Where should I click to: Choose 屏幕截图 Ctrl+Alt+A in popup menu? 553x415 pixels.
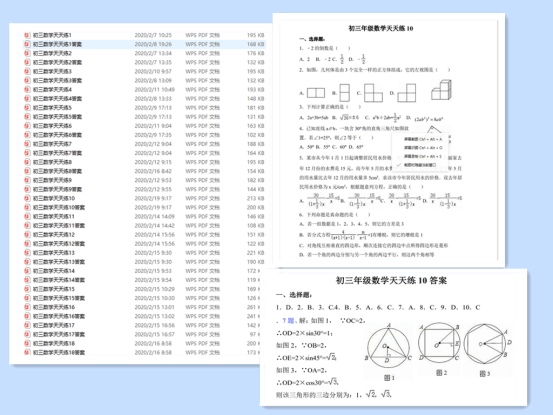click(423, 139)
